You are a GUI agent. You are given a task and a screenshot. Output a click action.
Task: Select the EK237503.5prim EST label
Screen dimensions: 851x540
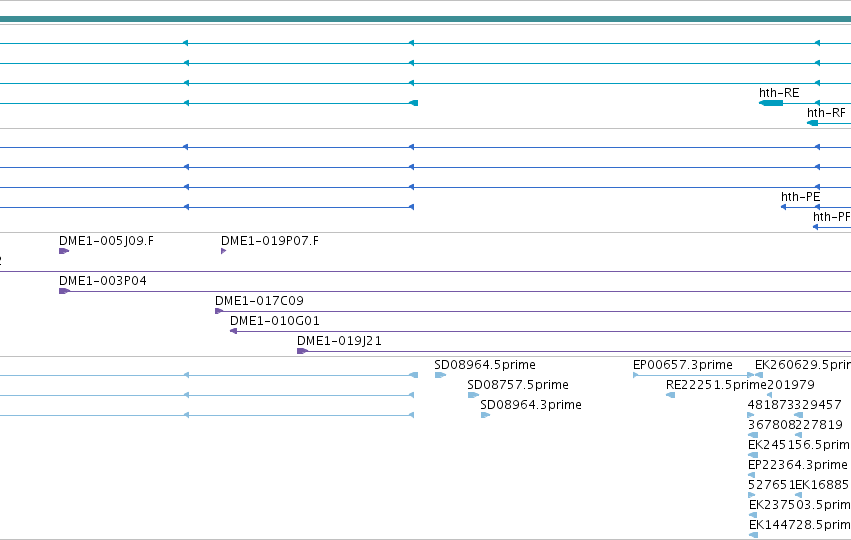[799, 505]
